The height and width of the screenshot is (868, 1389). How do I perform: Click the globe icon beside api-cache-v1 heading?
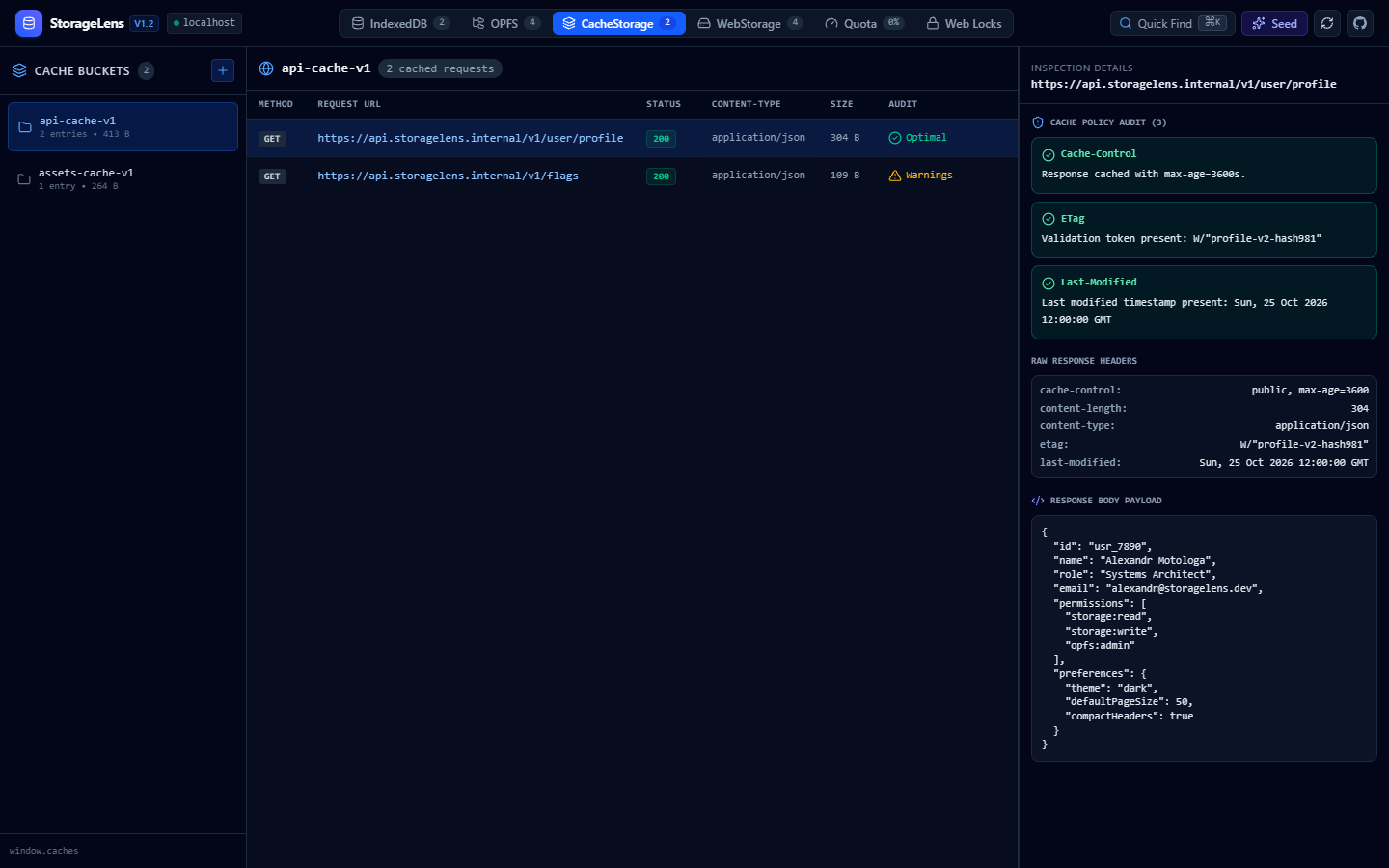[266, 68]
